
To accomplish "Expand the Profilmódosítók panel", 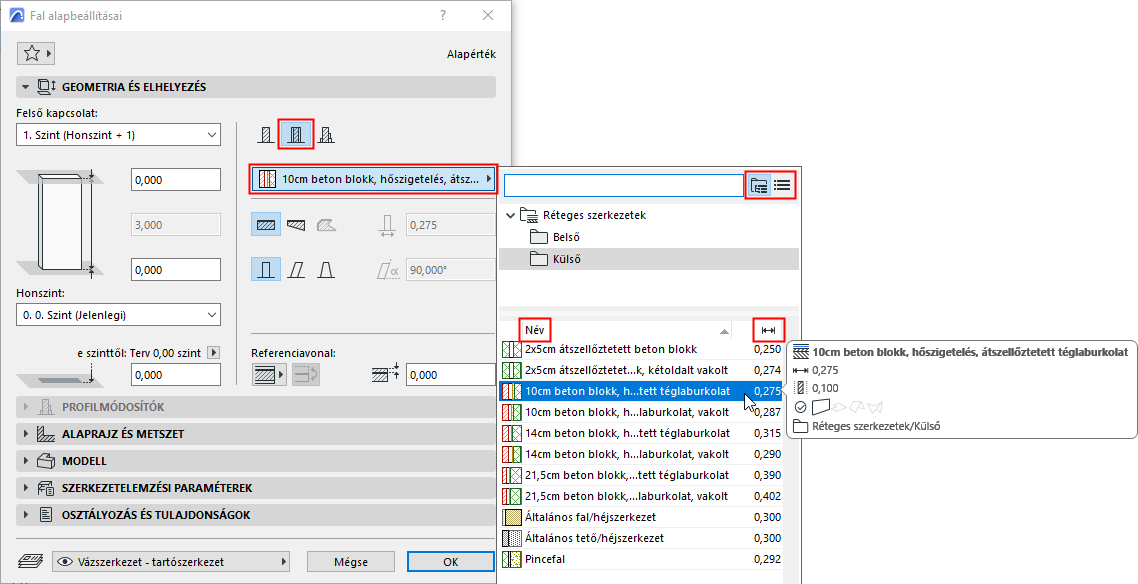I will tap(26, 407).
